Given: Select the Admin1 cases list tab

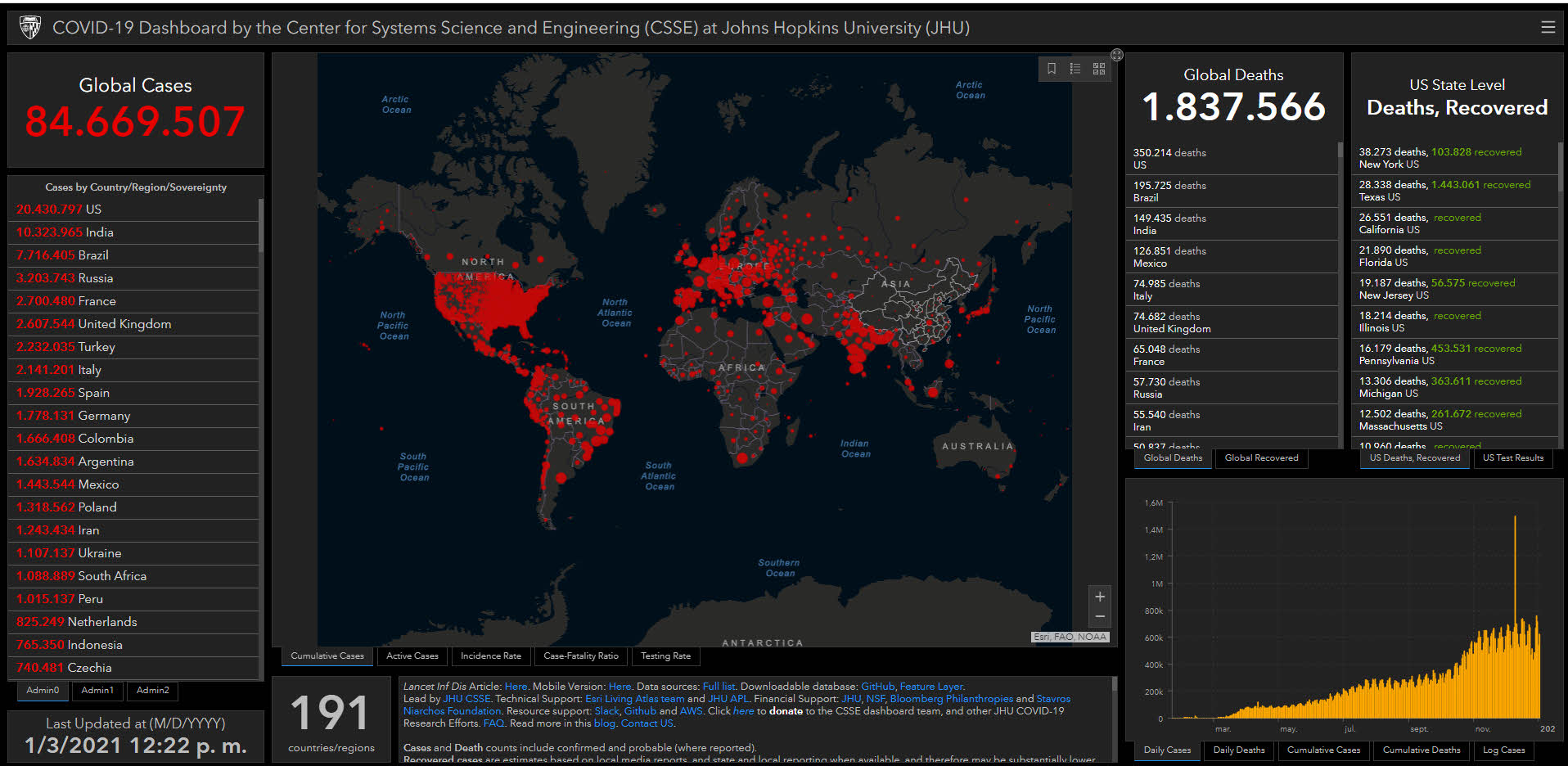Looking at the screenshot, I should [x=97, y=691].
